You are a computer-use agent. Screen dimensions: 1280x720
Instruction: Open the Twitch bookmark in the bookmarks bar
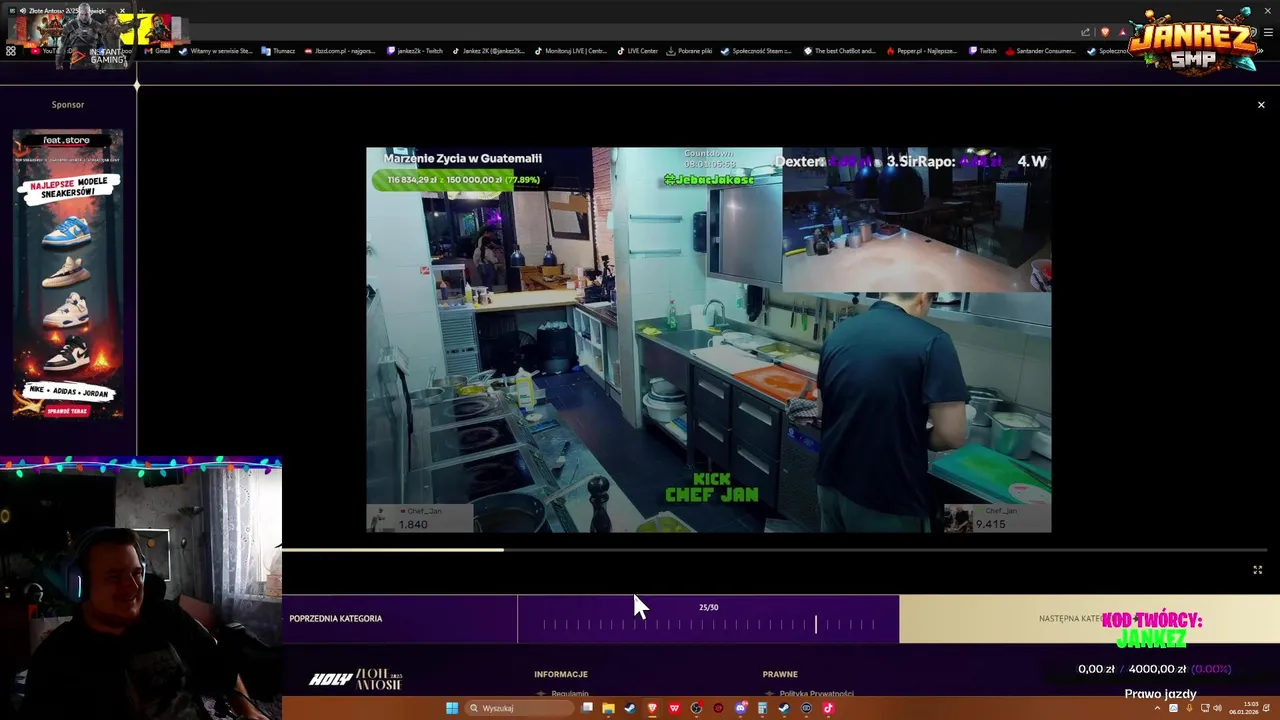983,51
